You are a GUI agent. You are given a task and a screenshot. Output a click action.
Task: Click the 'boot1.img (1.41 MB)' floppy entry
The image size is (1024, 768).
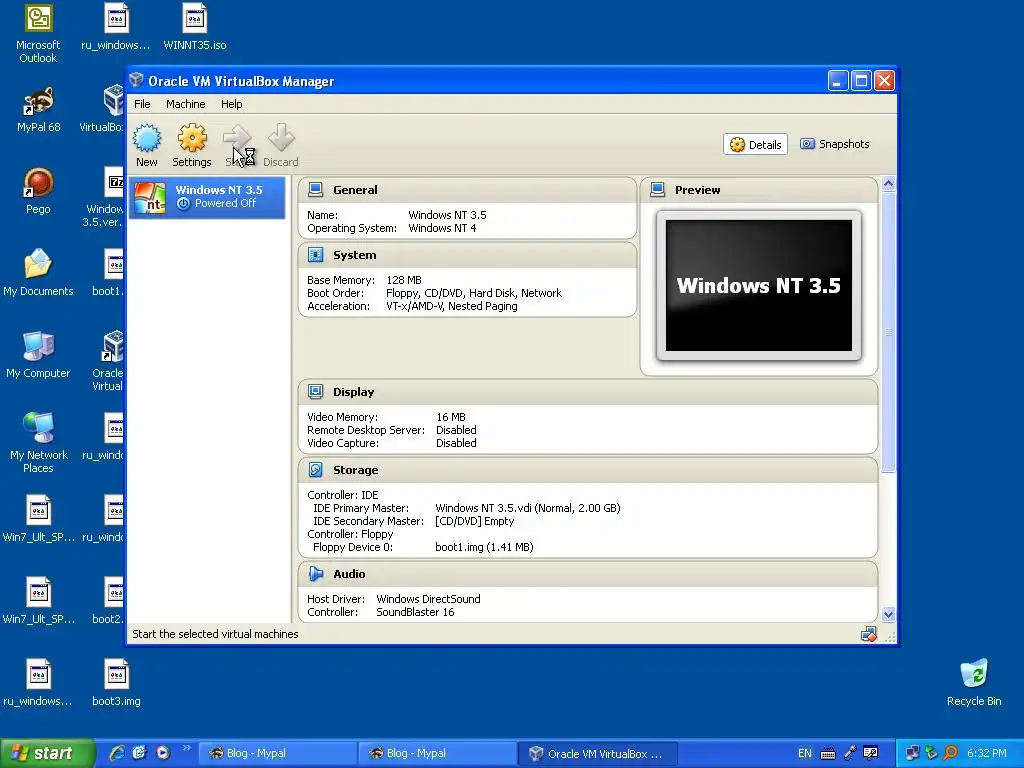[484, 547]
